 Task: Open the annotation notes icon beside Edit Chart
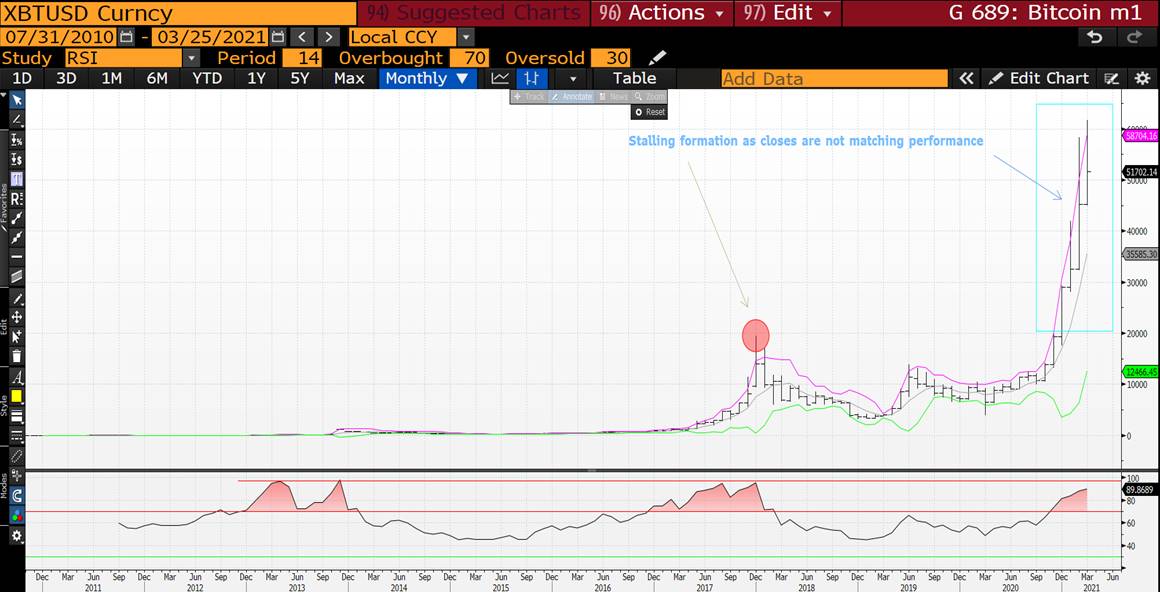[x=1111, y=78]
